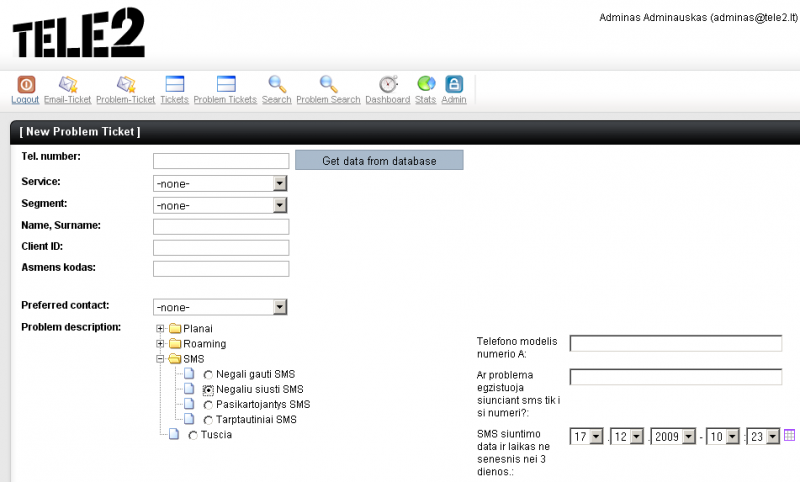Select the Negaliu siusti SMS radio button
Viewport: 800px width, 482px height.
[208, 390]
